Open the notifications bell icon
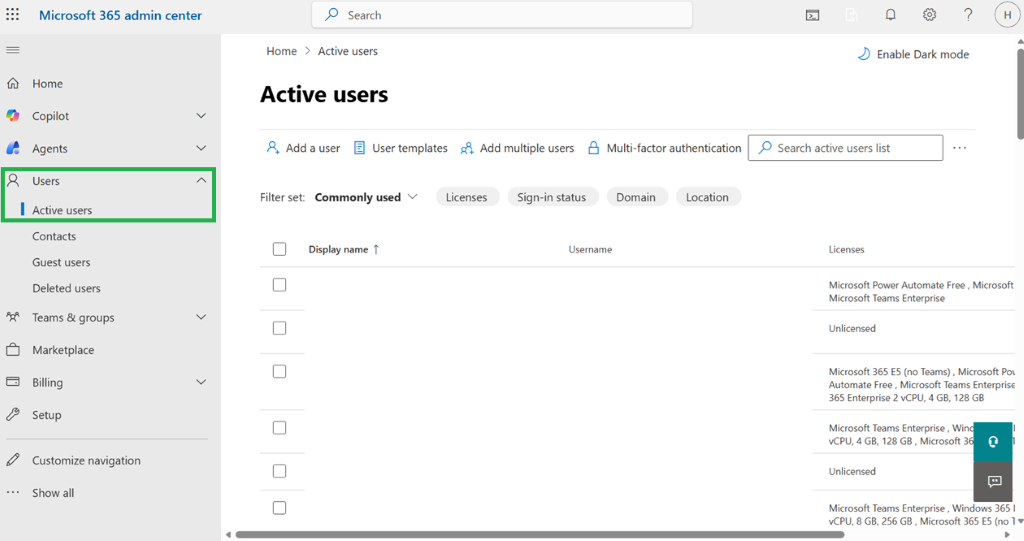 (x=890, y=15)
